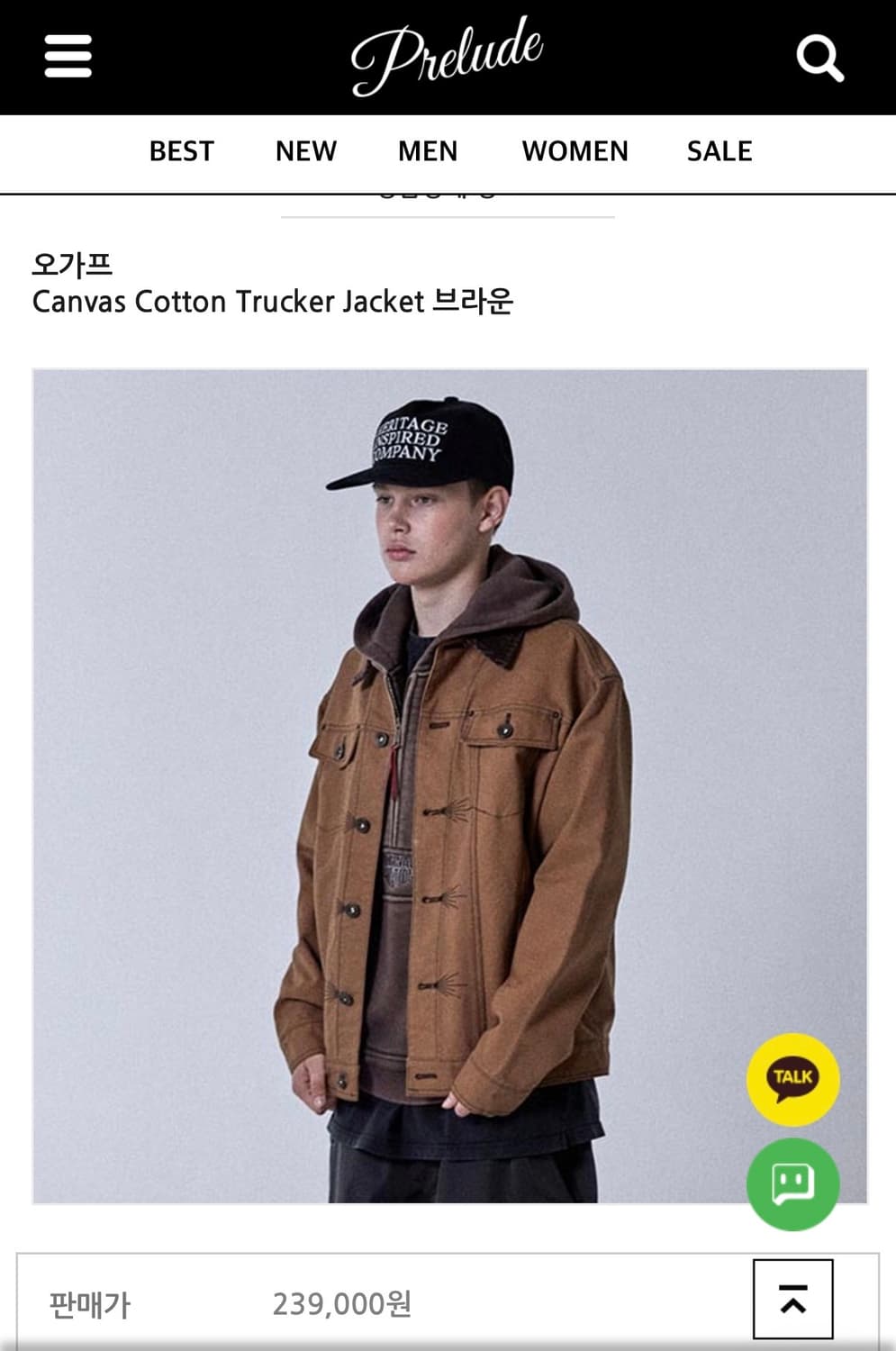This screenshot has width=896, height=1351.
Task: Open the NEW category tab
Action: coord(306,151)
